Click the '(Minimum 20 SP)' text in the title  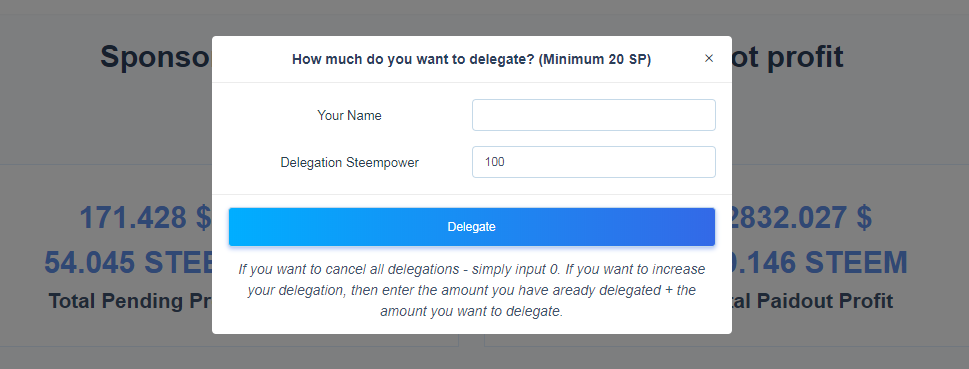pos(595,59)
